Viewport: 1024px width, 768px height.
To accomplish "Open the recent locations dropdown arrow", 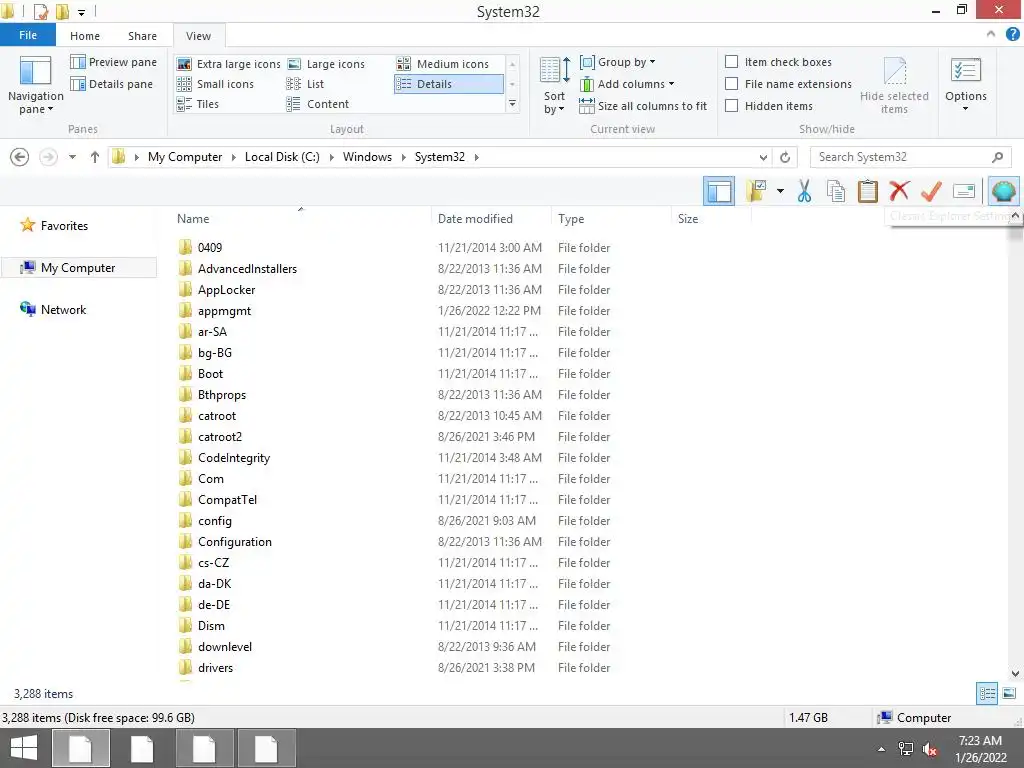I will [x=72, y=157].
